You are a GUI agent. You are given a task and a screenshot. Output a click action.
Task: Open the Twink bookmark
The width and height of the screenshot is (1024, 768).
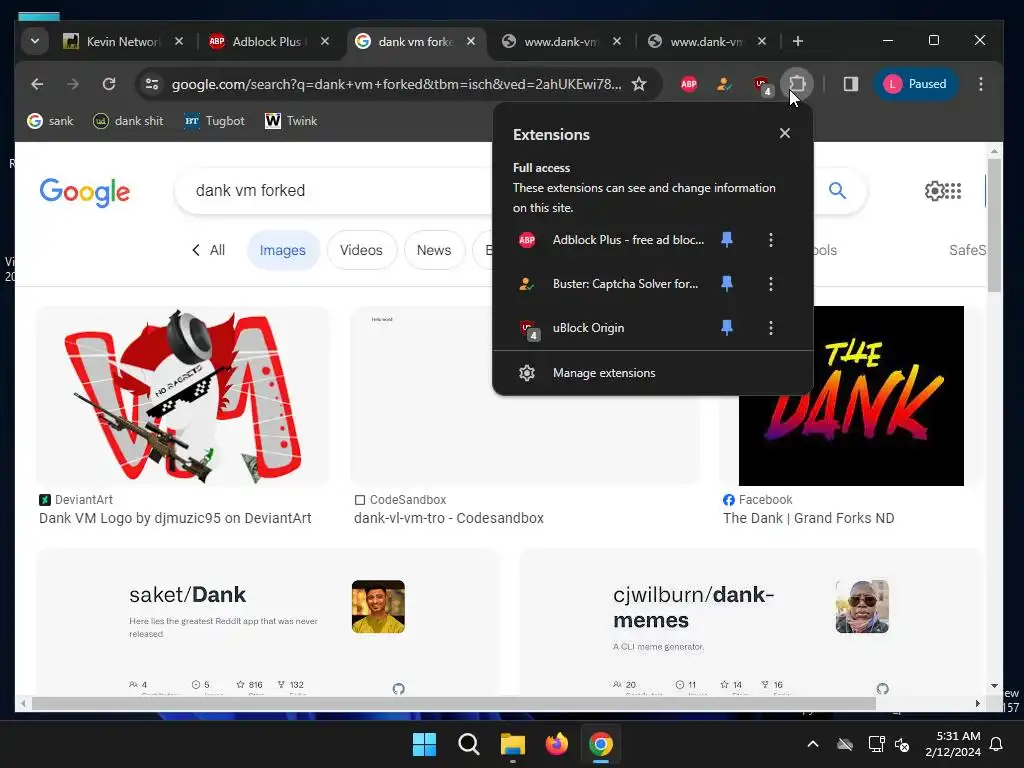[x=291, y=121]
